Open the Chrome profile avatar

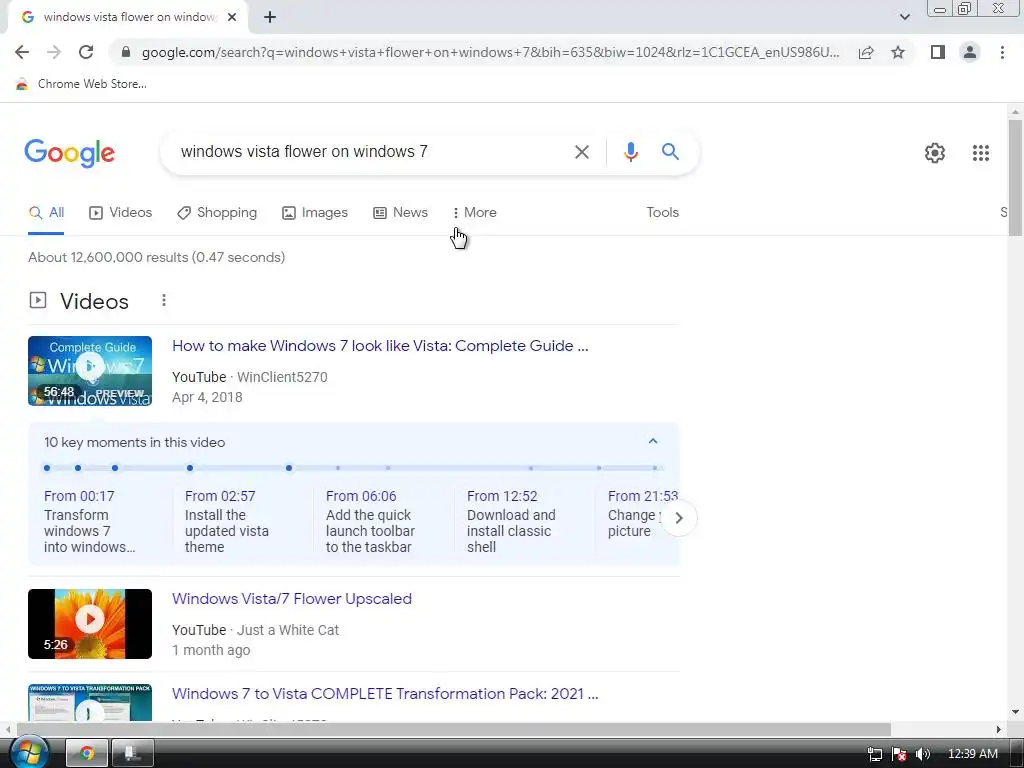pyautogui.click(x=970, y=52)
